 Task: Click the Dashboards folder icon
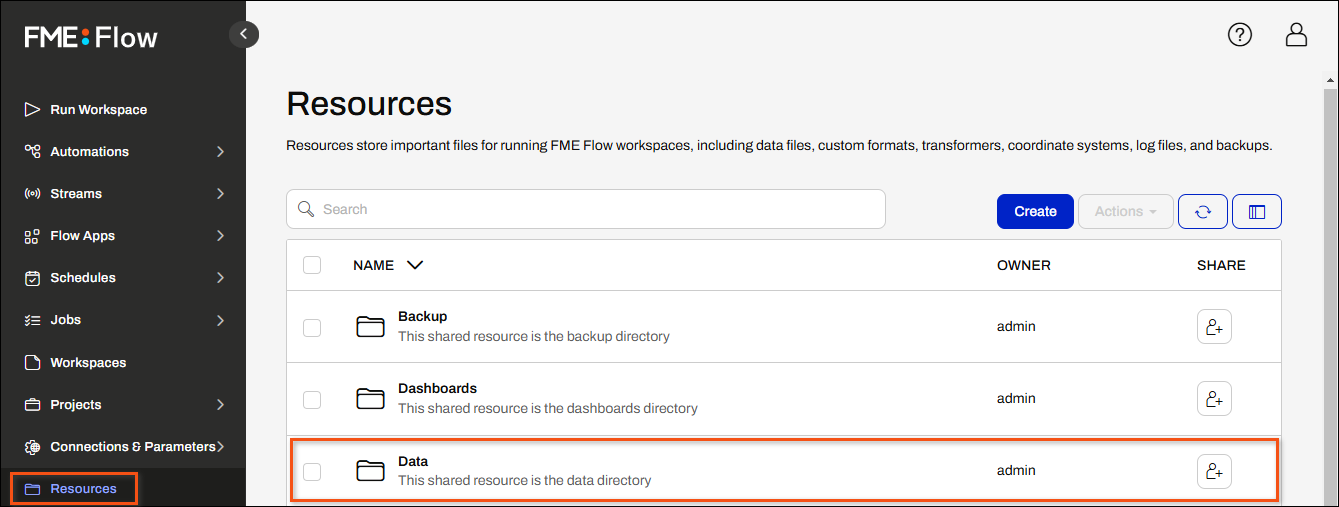tap(371, 399)
